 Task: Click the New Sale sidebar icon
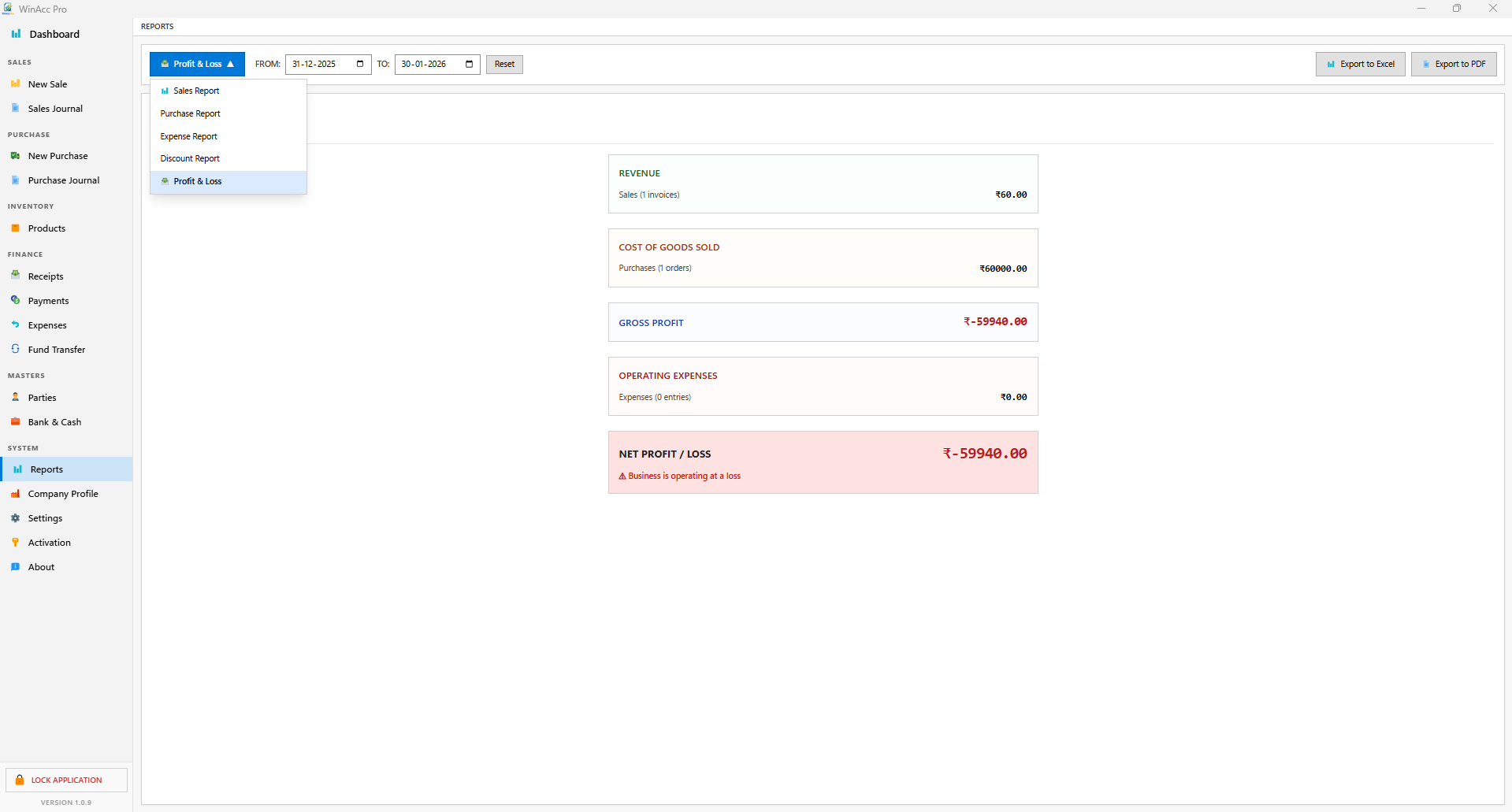[x=15, y=83]
